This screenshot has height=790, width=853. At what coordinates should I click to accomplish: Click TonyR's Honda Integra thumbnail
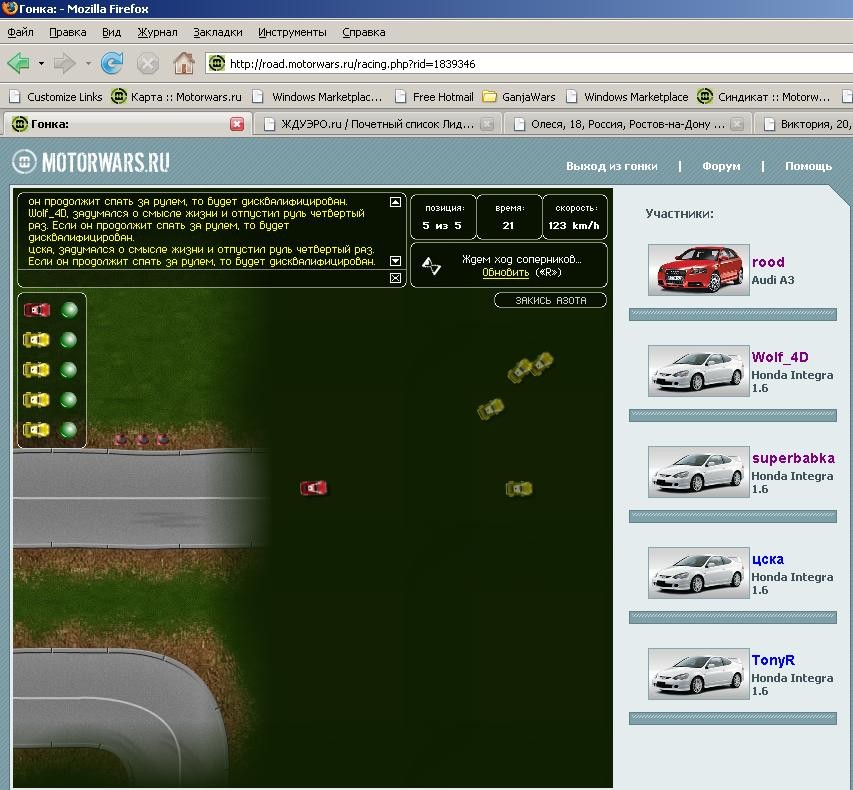pyautogui.click(x=699, y=674)
